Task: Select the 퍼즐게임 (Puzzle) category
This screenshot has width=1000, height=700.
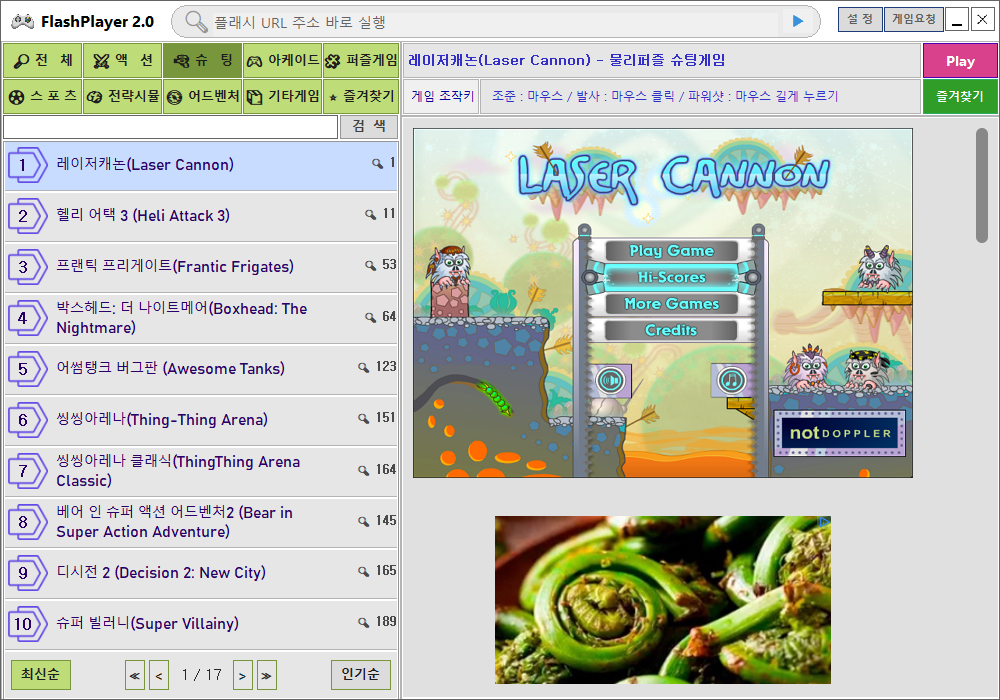Action: (361, 61)
